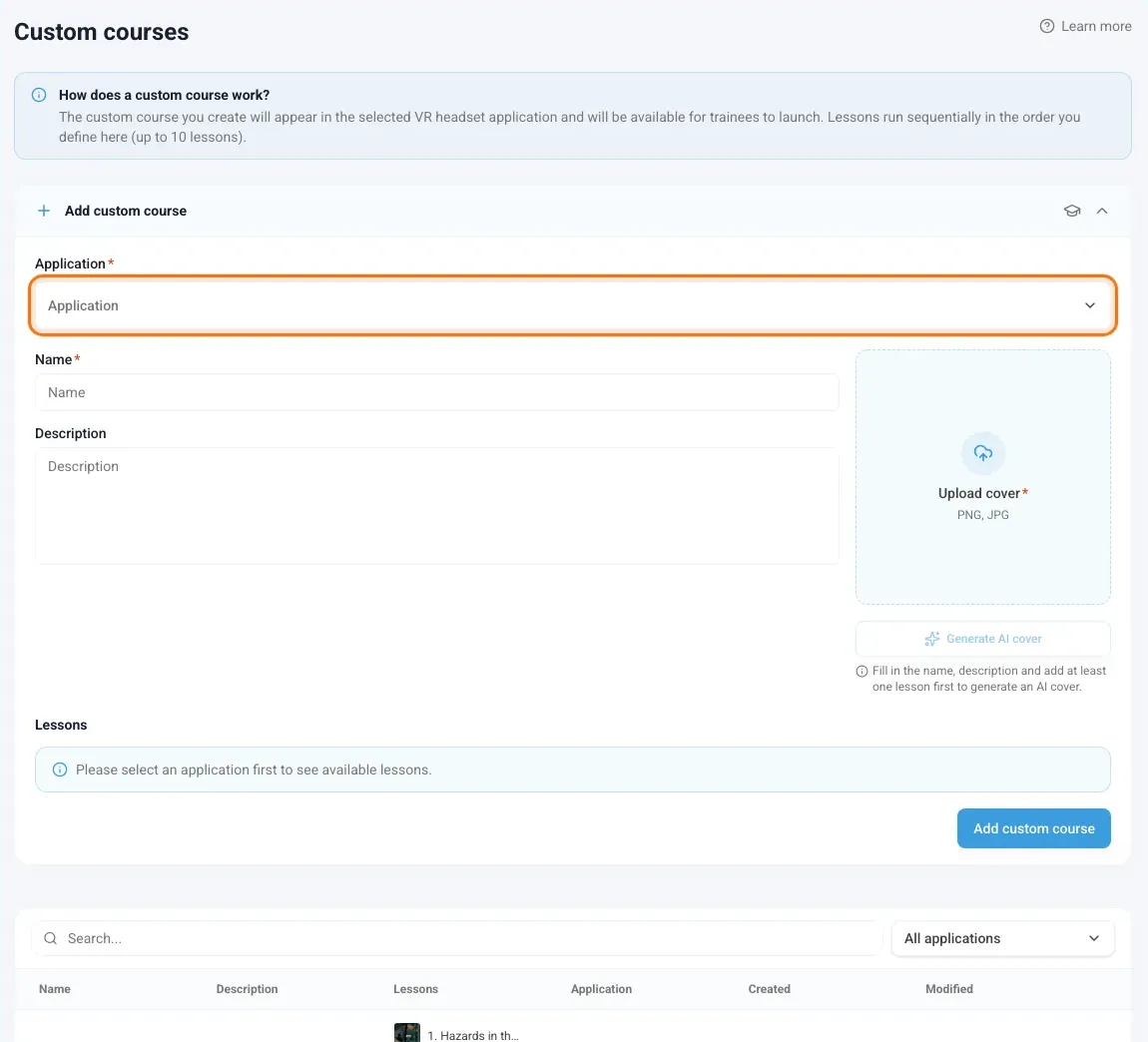The height and width of the screenshot is (1042, 1148).
Task: Click the Lessons column header
Action: coord(415,988)
